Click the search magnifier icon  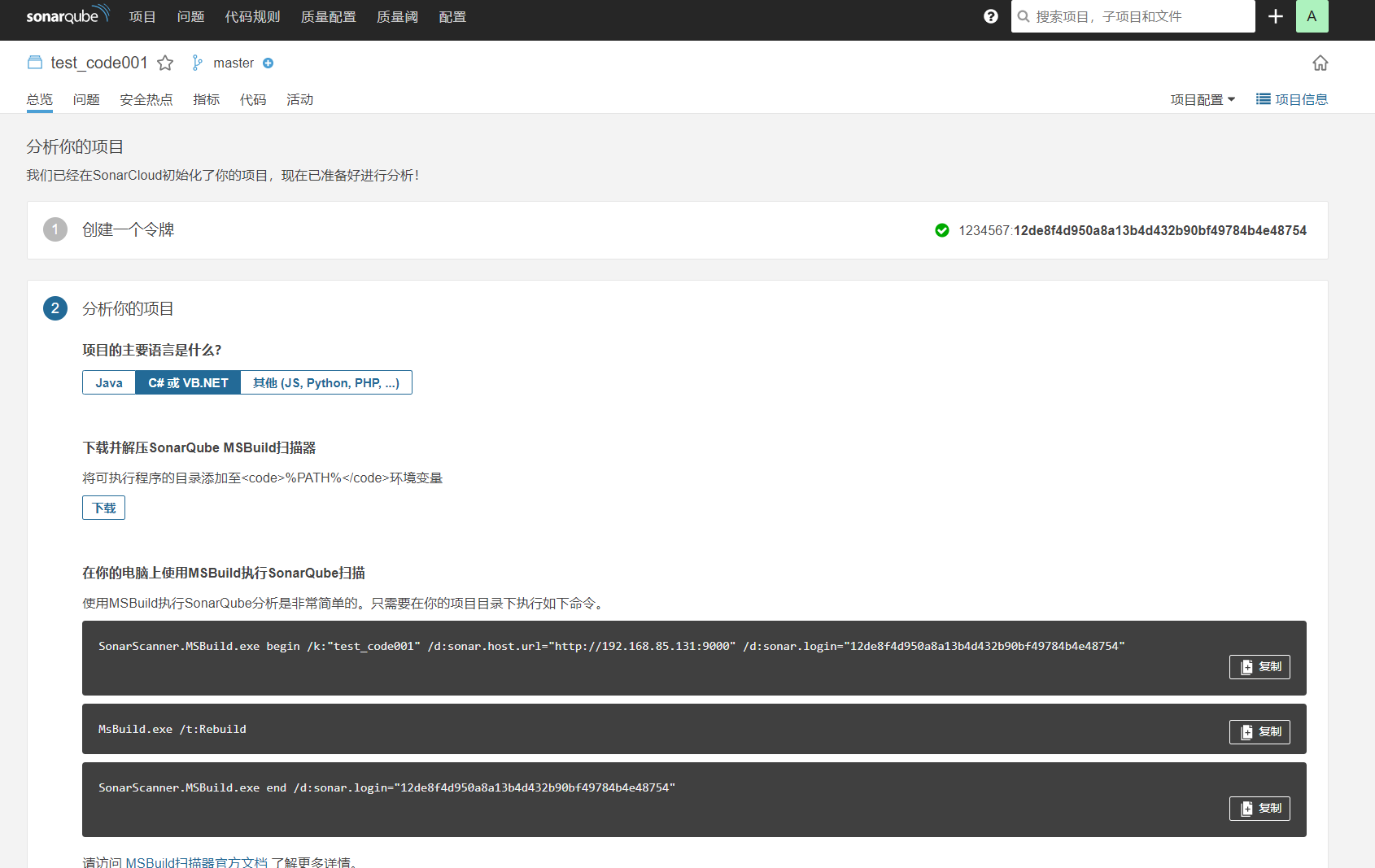[x=1024, y=16]
